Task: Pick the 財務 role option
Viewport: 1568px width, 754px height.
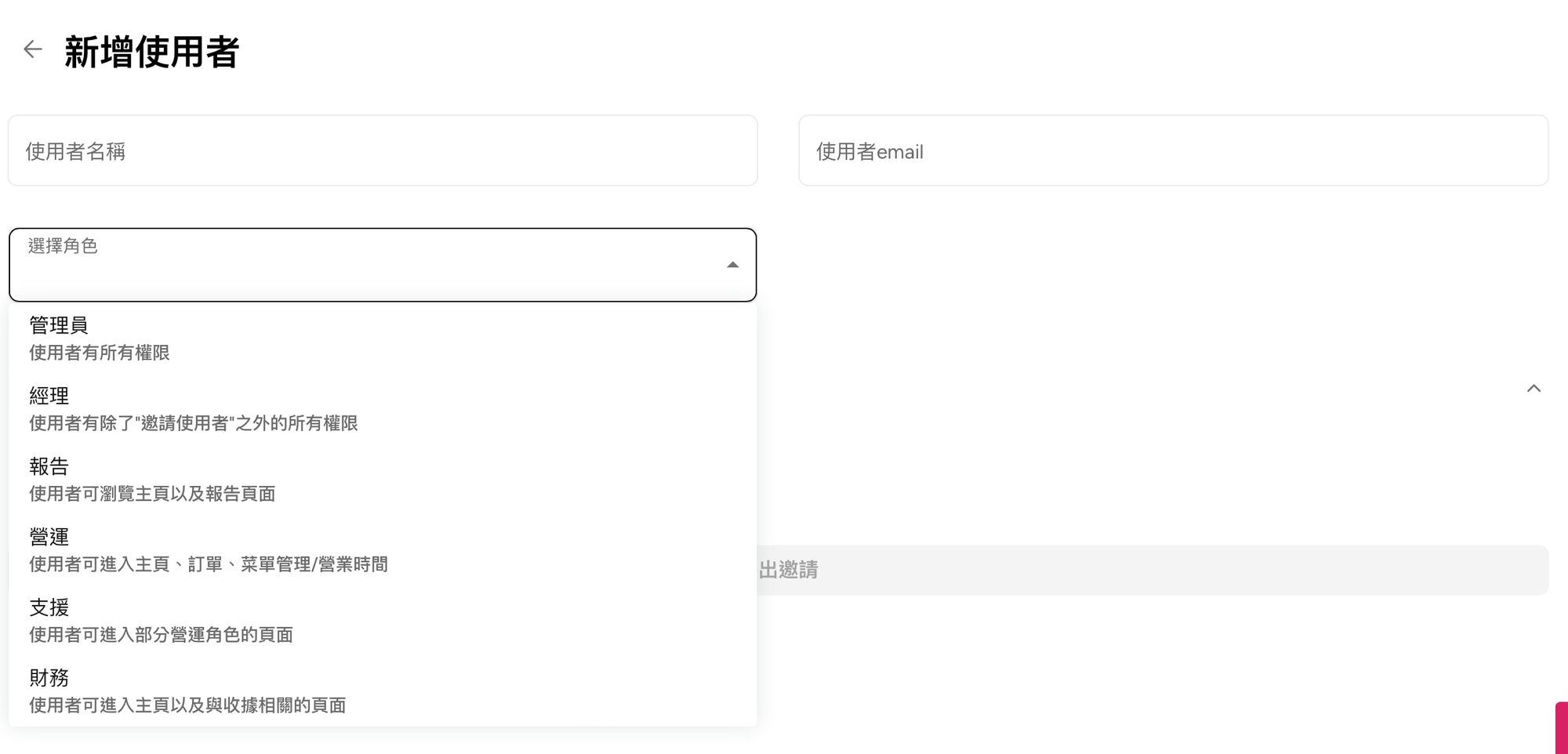Action: (383, 691)
